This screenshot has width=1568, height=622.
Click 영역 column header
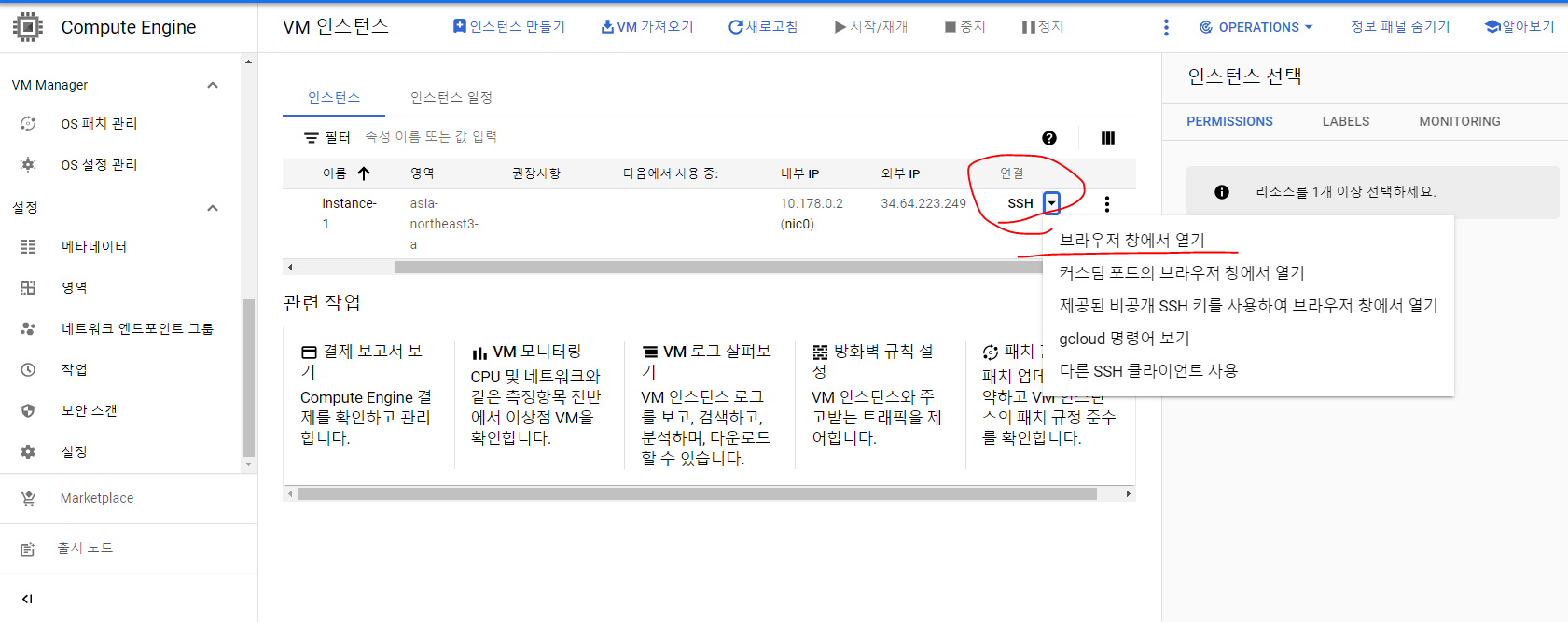tap(422, 173)
